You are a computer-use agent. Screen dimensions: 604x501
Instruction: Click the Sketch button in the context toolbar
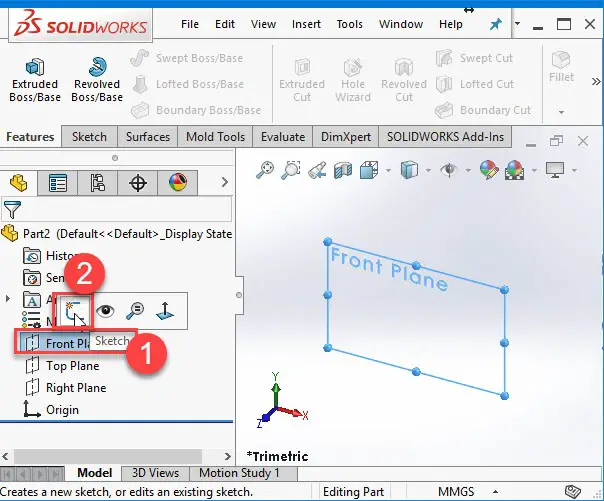73,312
